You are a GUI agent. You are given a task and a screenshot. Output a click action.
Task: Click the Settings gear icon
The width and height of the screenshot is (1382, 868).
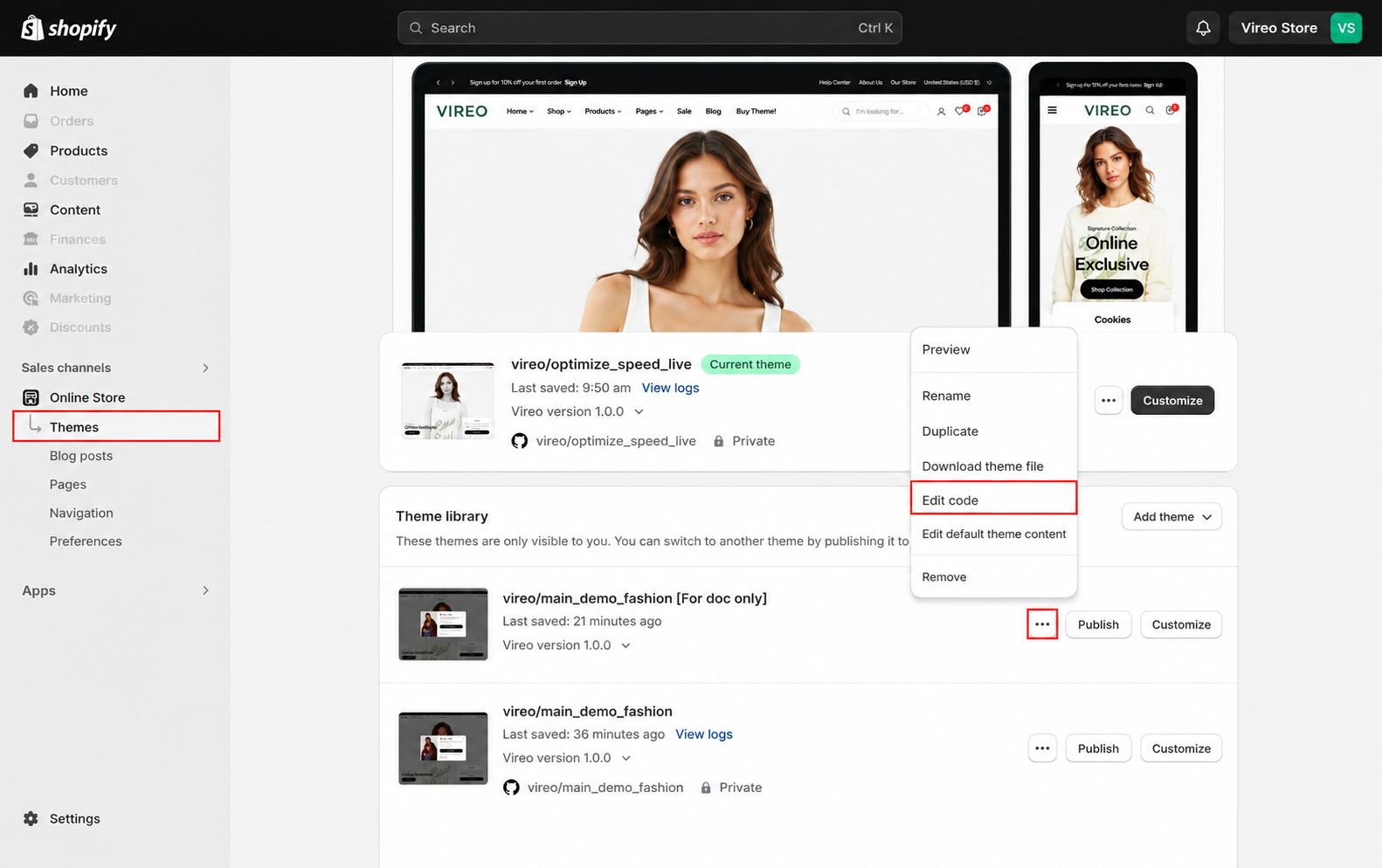click(x=31, y=818)
